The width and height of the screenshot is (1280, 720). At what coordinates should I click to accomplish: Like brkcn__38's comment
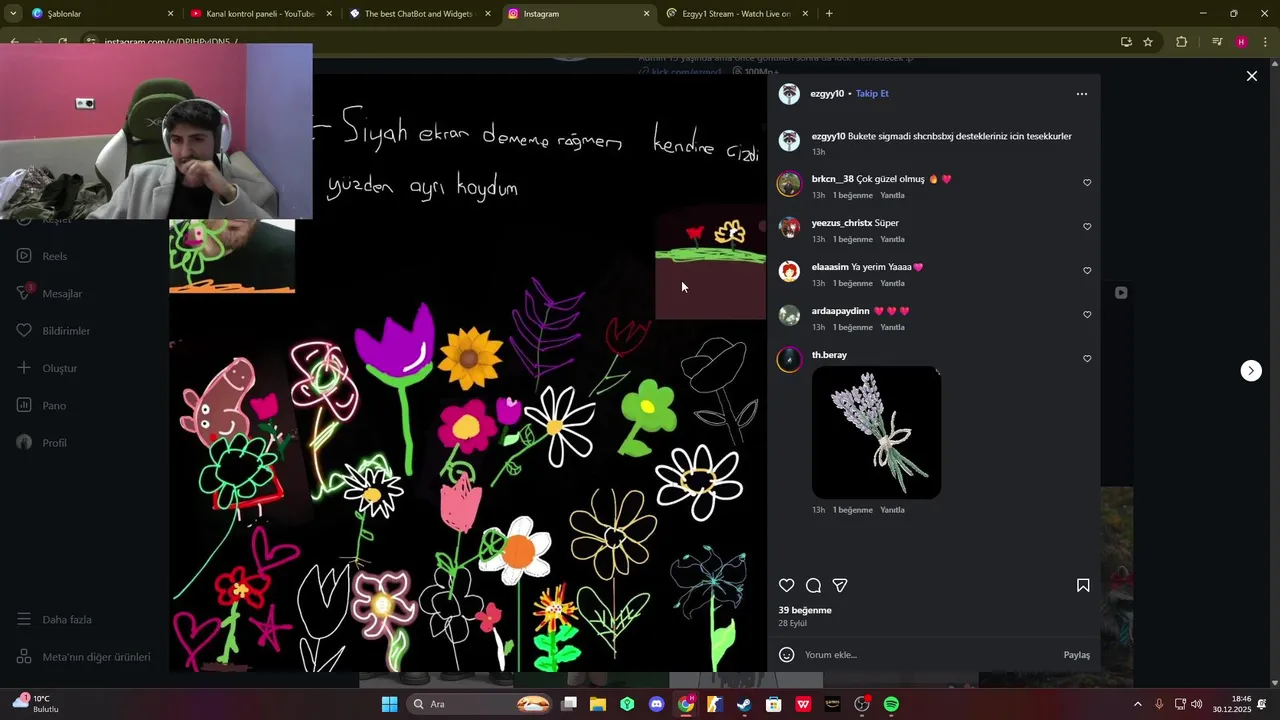click(x=1087, y=183)
